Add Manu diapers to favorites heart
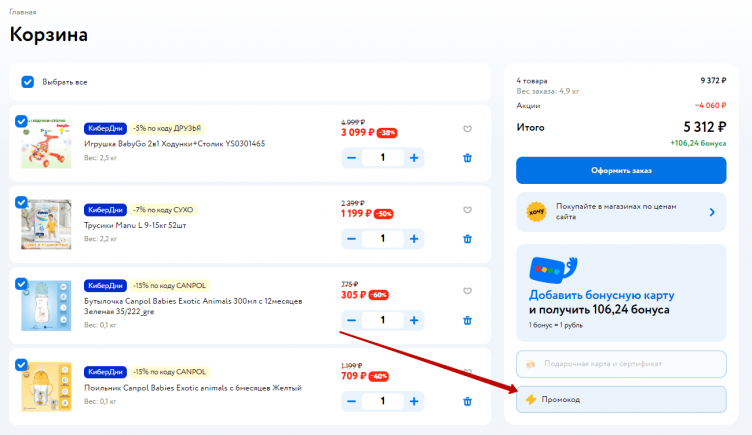 click(x=467, y=209)
